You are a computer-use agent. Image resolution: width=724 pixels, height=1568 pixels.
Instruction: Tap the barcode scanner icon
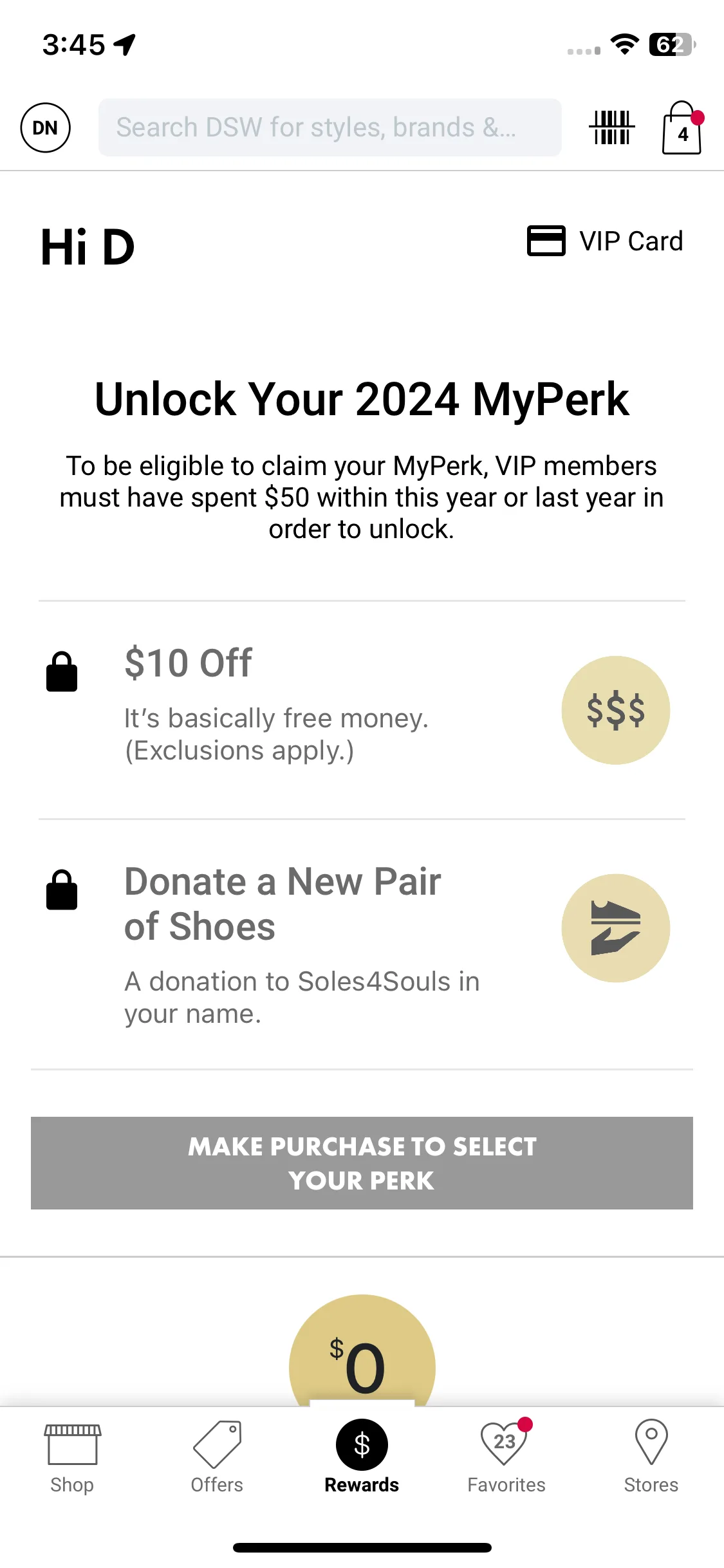[611, 127]
